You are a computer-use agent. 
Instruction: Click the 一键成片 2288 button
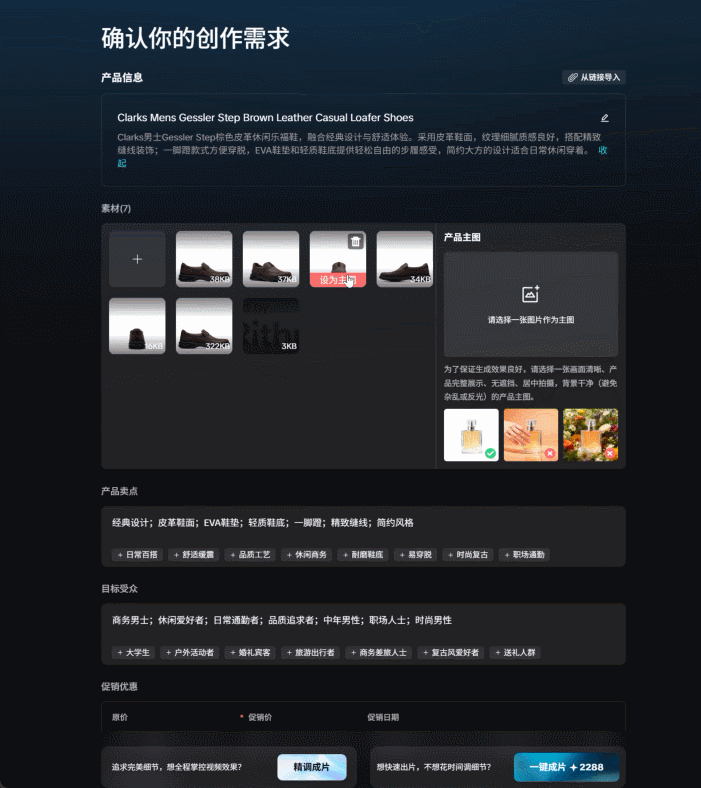[566, 767]
